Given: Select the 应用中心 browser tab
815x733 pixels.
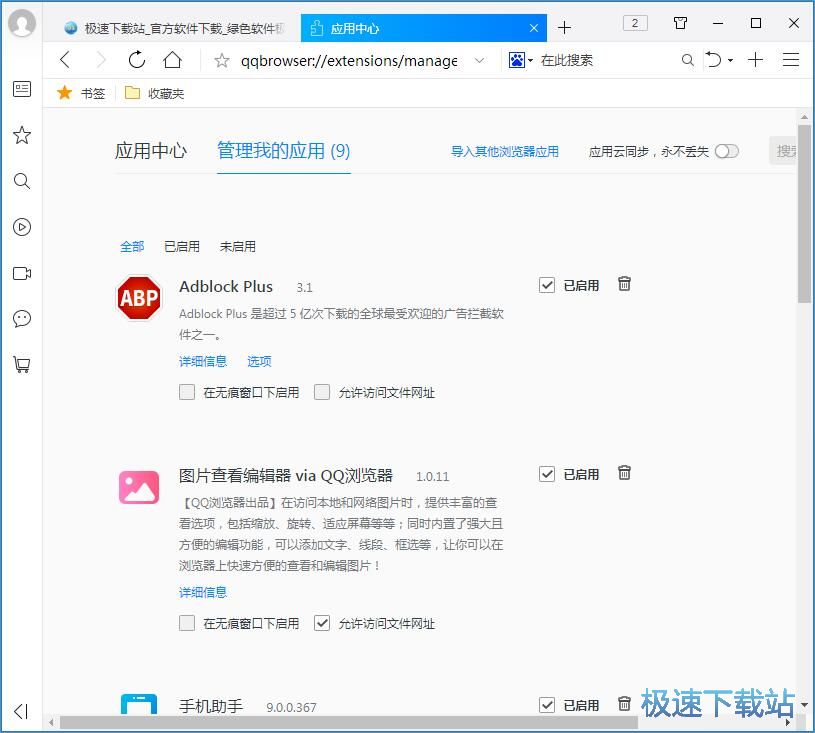Looking at the screenshot, I should click(424, 28).
